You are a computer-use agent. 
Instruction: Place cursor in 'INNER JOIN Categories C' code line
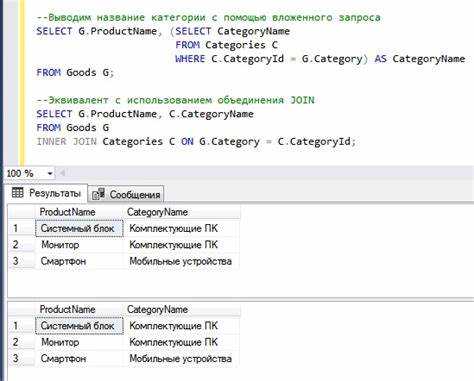[x=196, y=142]
